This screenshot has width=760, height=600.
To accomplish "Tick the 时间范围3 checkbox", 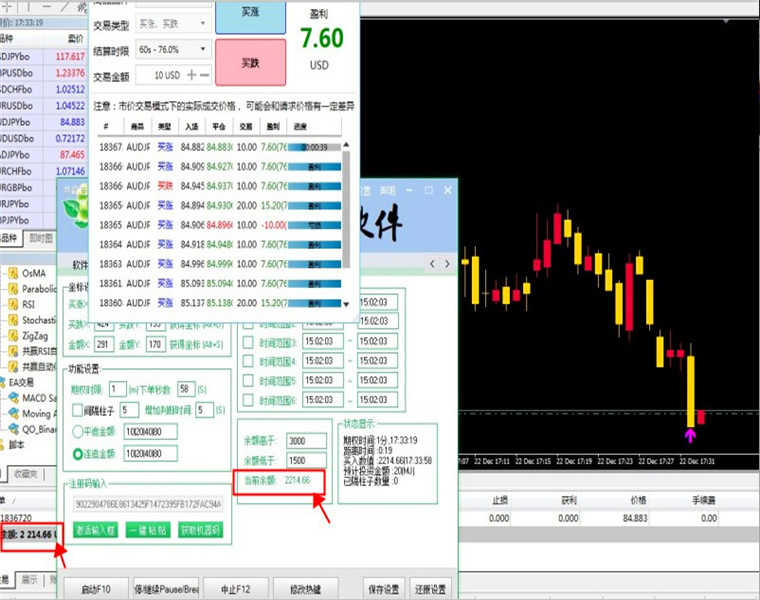I will pos(248,343).
